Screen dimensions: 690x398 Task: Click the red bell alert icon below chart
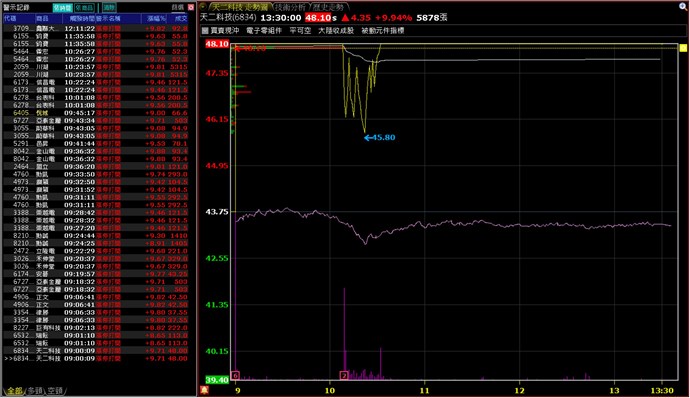204,390
